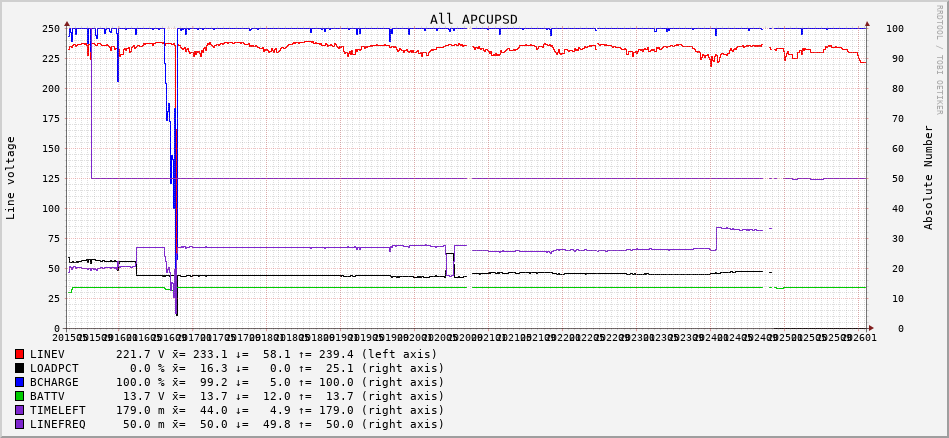Select the BATTV legend label
This screenshot has width=949, height=438.
coord(47,396)
